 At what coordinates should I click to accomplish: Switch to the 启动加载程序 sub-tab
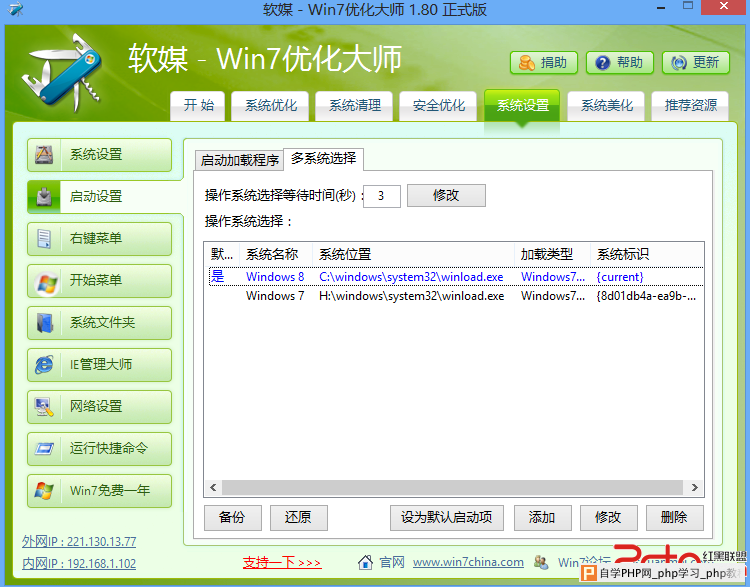click(239, 160)
